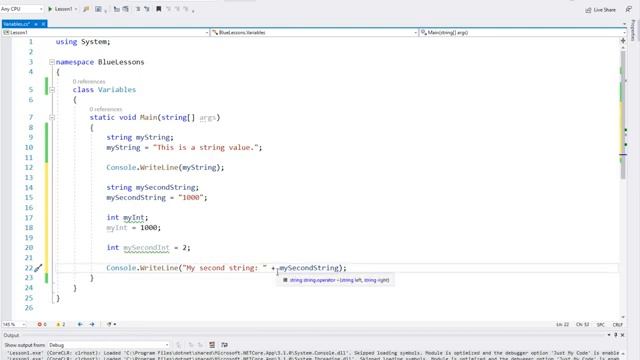Click the string operator + tooltip
640x360 pixels.
pos(335,280)
